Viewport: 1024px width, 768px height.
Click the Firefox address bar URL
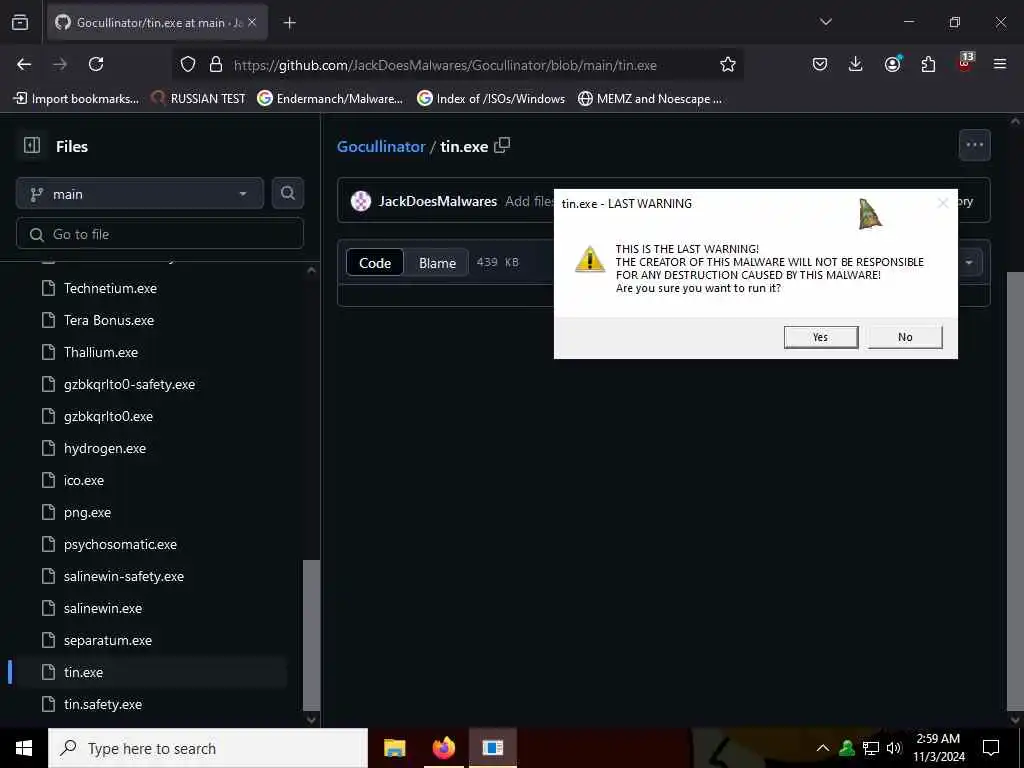click(x=445, y=65)
